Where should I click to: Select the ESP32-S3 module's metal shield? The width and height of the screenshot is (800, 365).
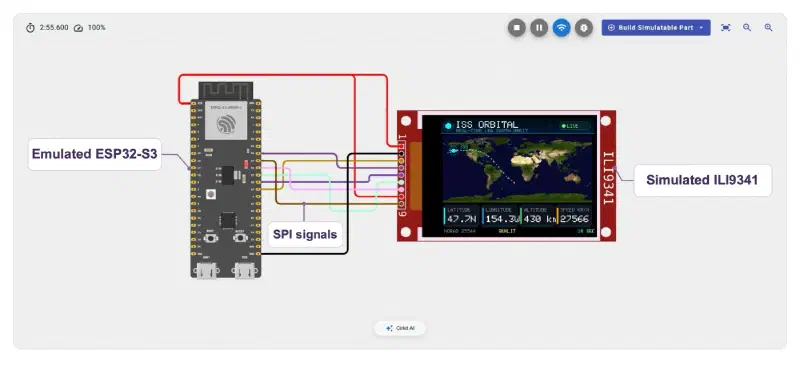tap(226, 120)
